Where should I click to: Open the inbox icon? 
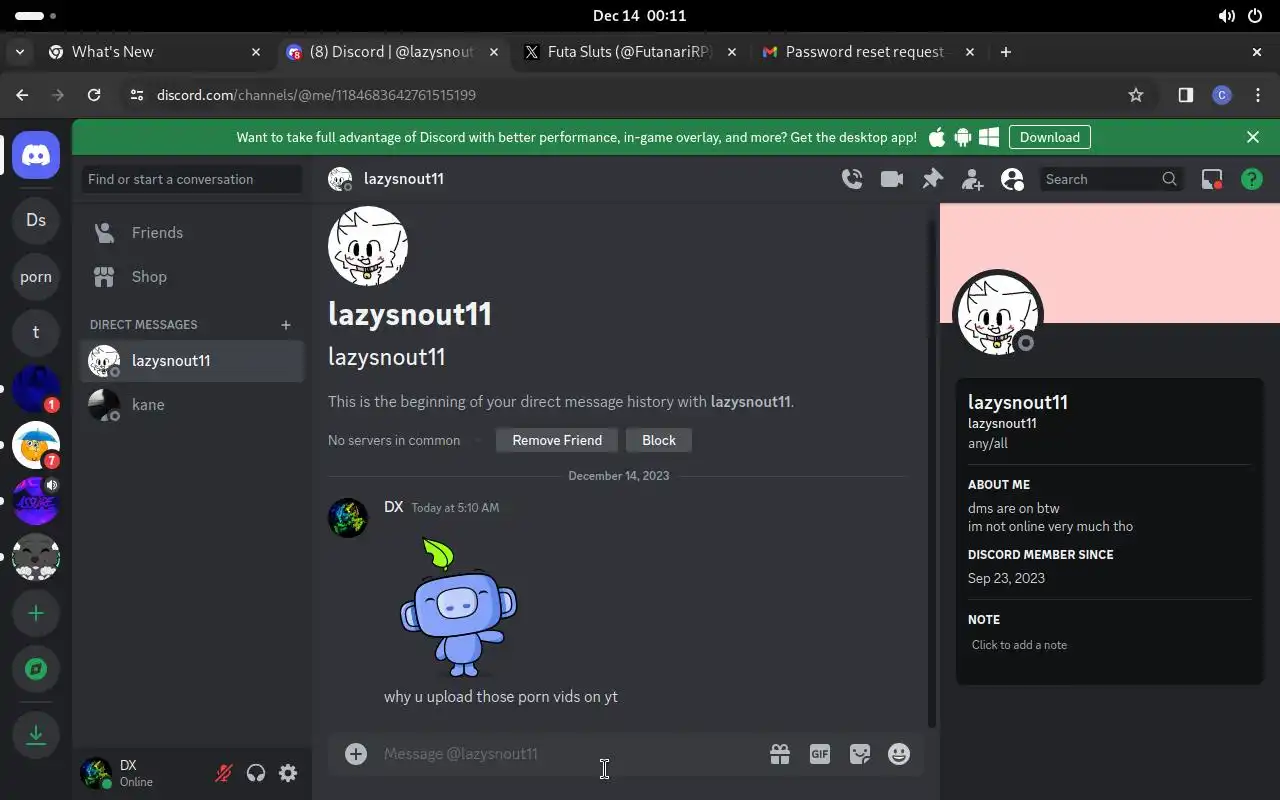pyautogui.click(x=1212, y=179)
